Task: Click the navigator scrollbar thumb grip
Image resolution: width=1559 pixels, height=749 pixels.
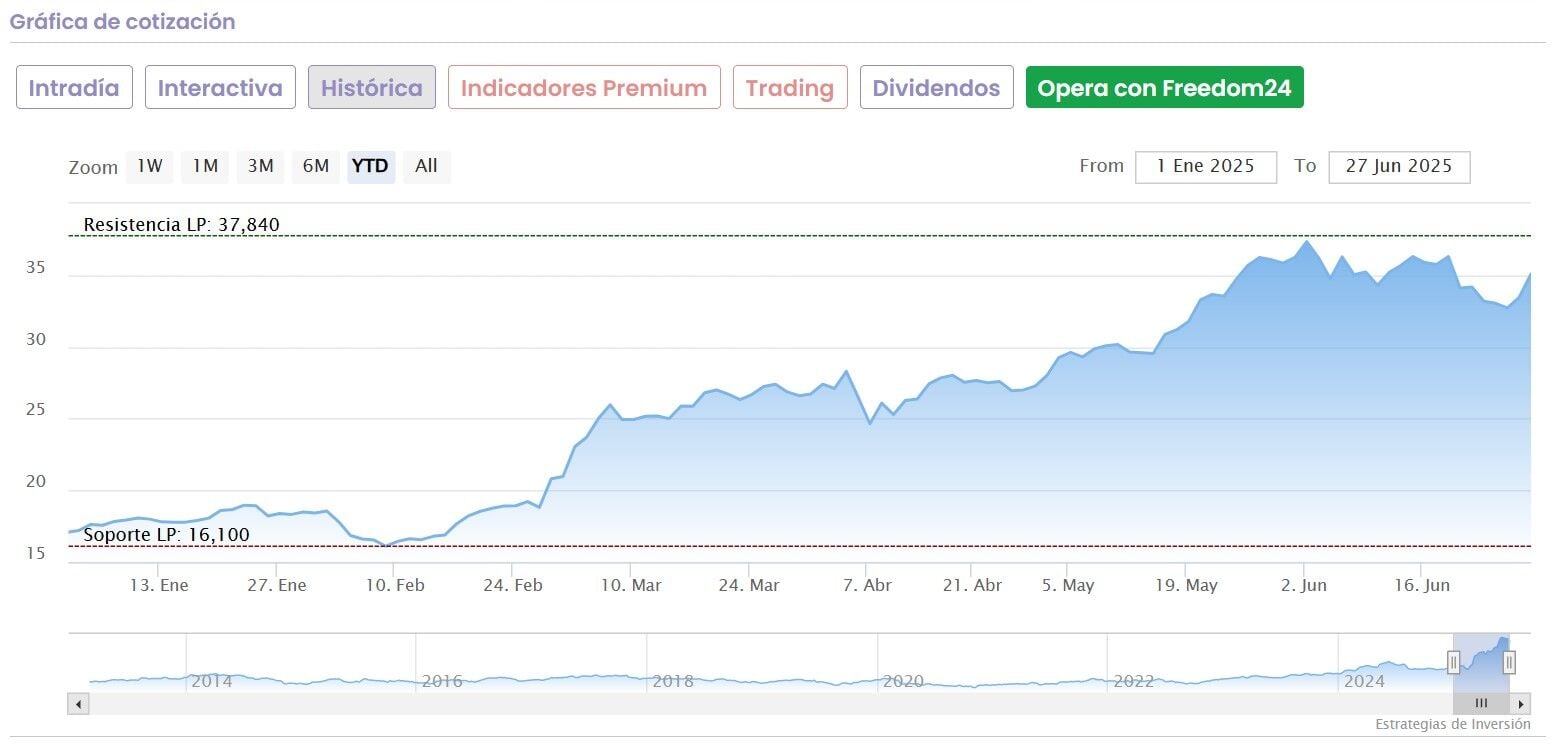Action: 1481,703
